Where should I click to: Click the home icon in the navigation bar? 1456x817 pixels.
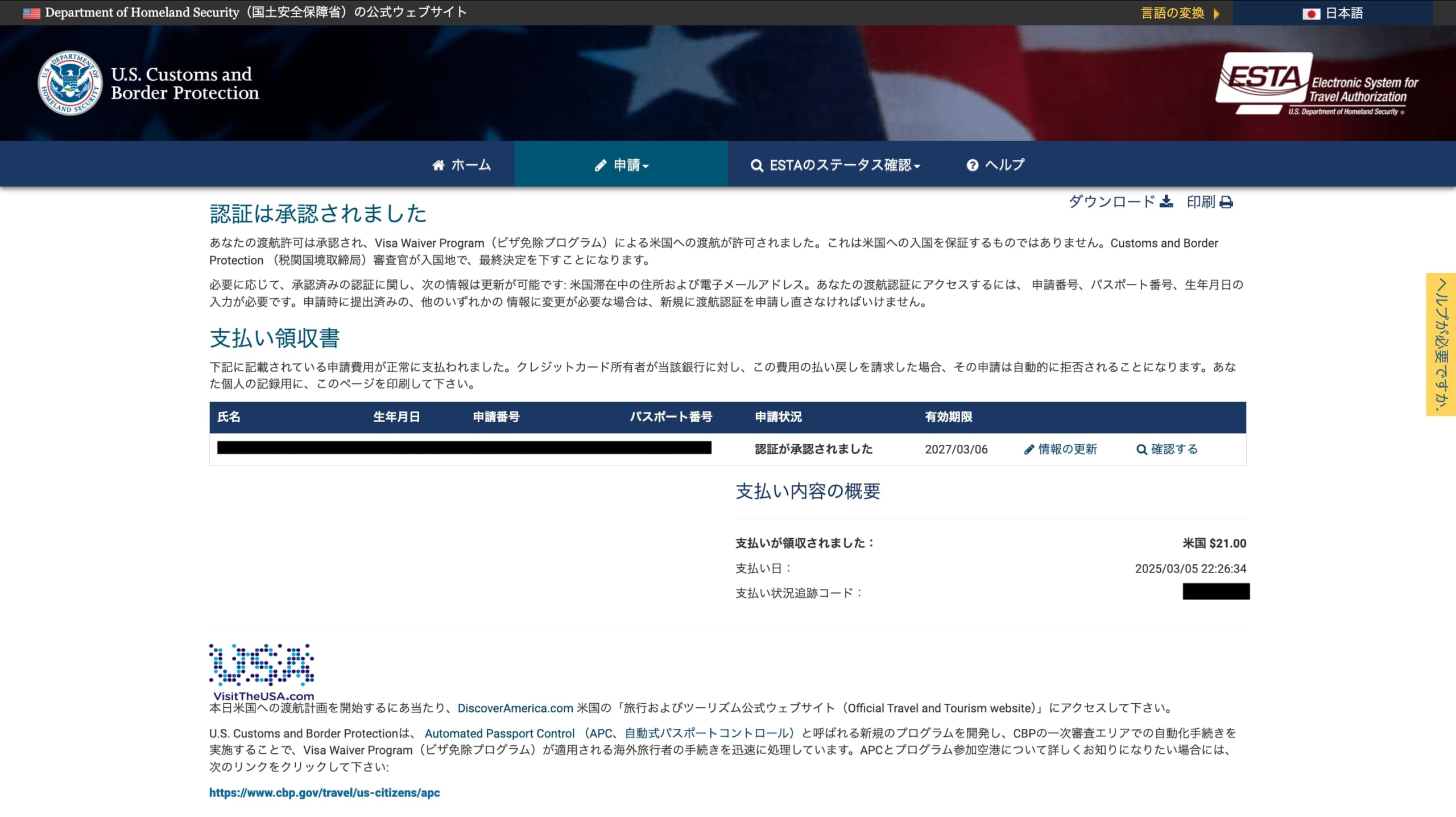click(x=438, y=164)
